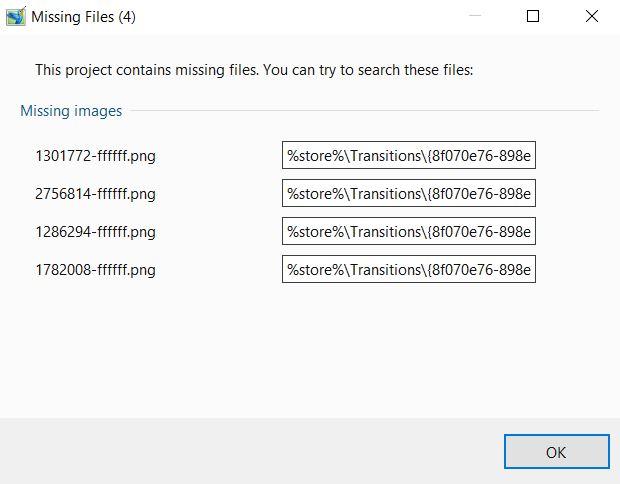Click the empty area below the file list
The width and height of the screenshot is (620, 484).
(x=300, y=350)
